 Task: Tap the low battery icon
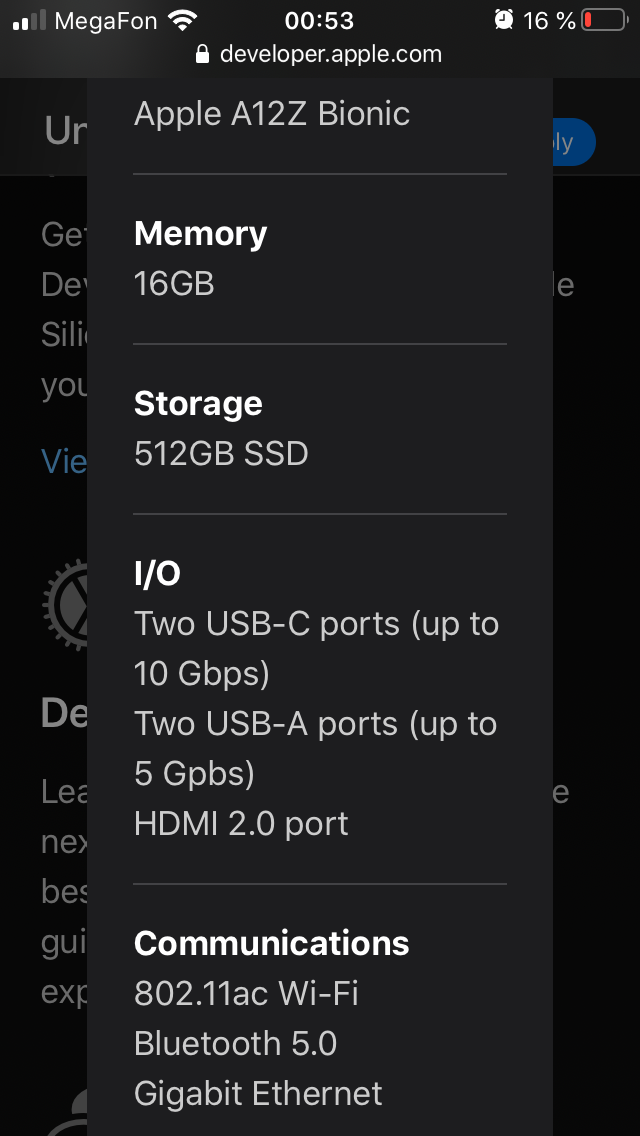click(x=603, y=20)
